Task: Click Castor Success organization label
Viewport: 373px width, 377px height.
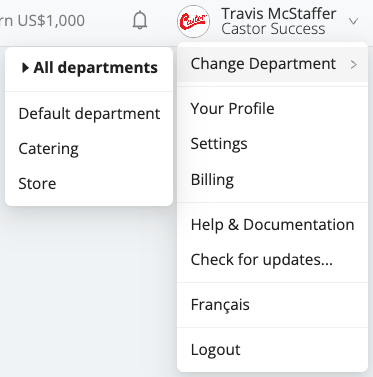Action: click(273, 29)
